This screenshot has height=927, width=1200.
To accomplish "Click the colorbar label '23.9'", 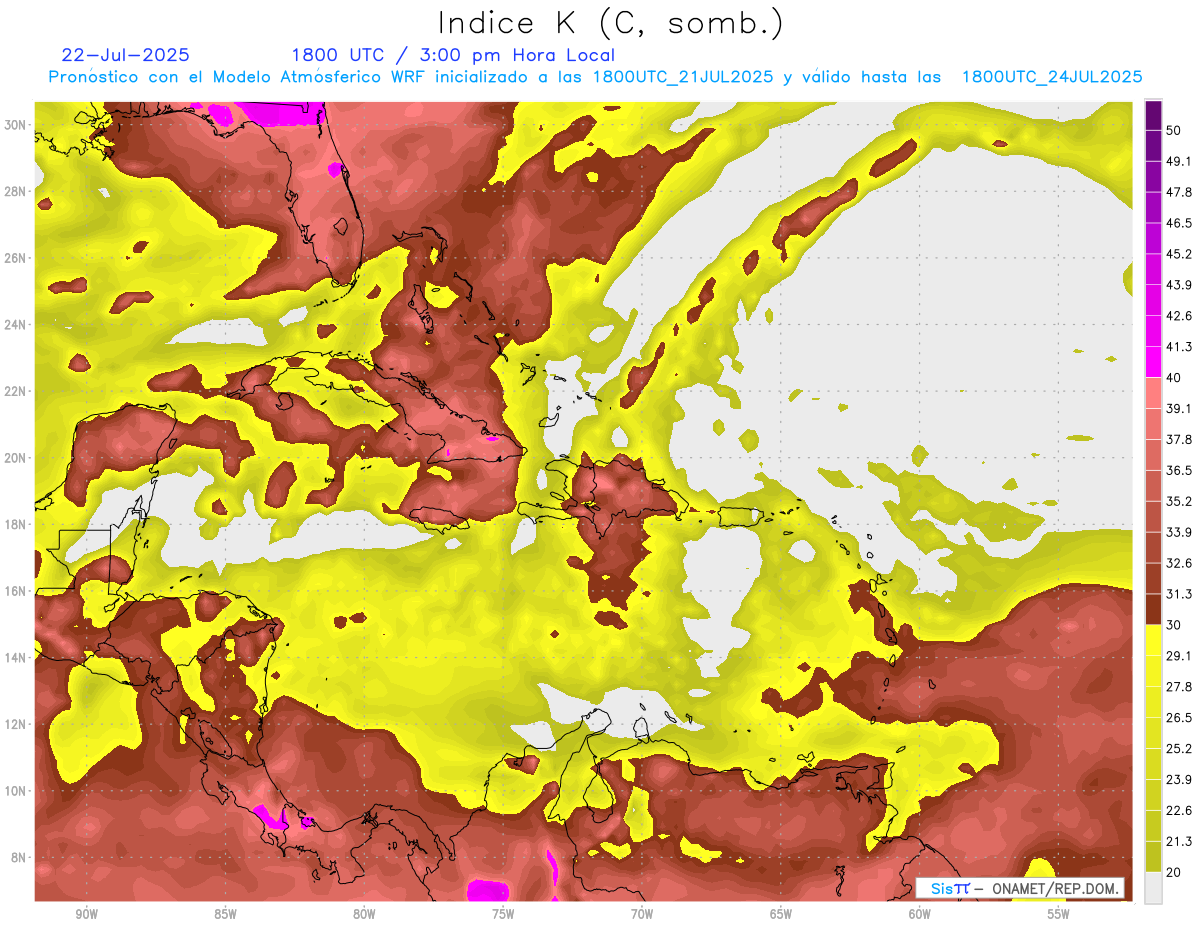I will click(x=1178, y=780).
